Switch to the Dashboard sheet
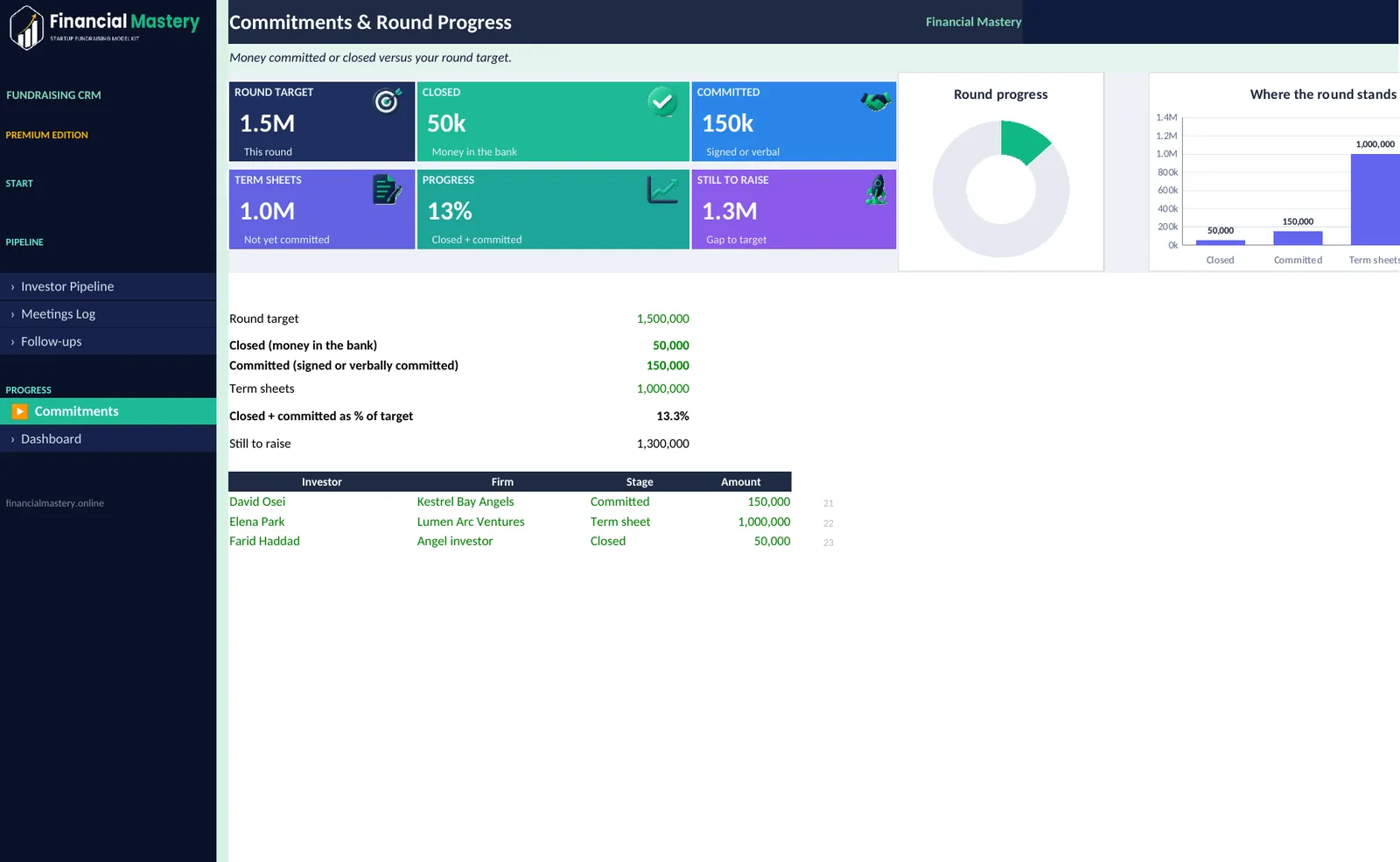This screenshot has height=862, width=1400. 108,438
